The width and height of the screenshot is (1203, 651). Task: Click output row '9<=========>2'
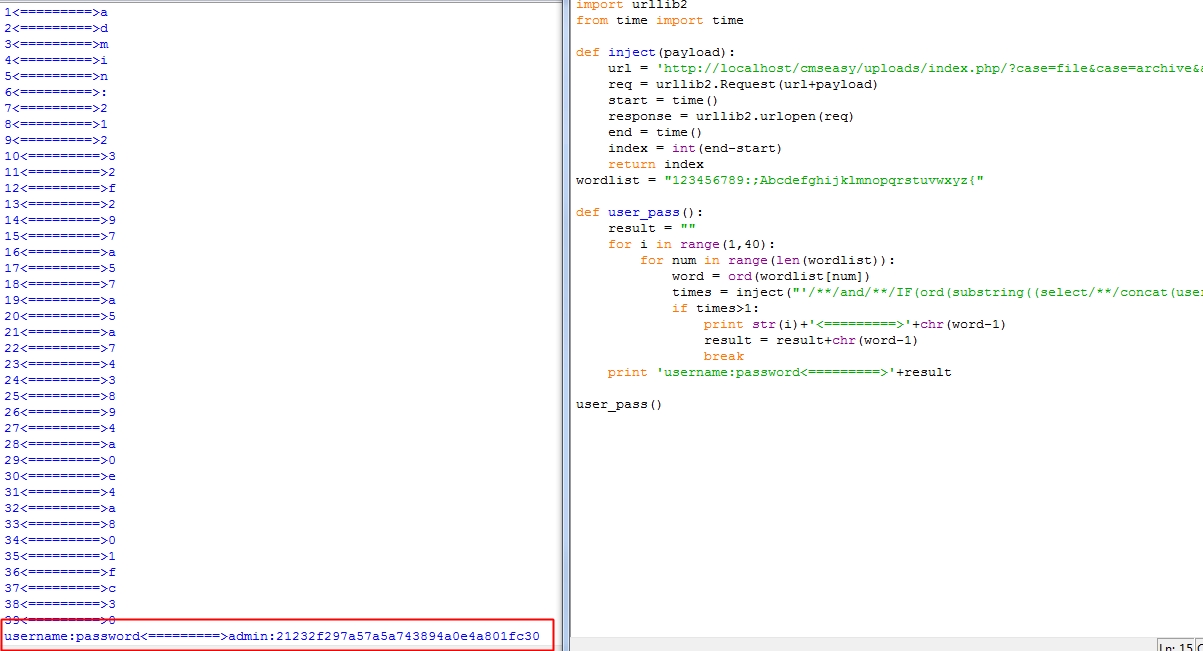[56, 140]
